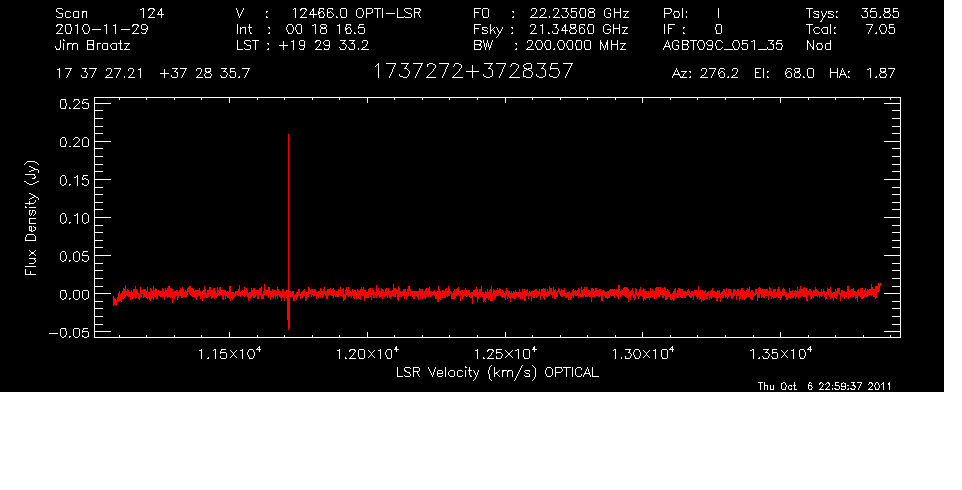Image resolution: width=962 pixels, height=490 pixels.
Task: Click the LST value +19 29 33.2
Action: coord(323,46)
